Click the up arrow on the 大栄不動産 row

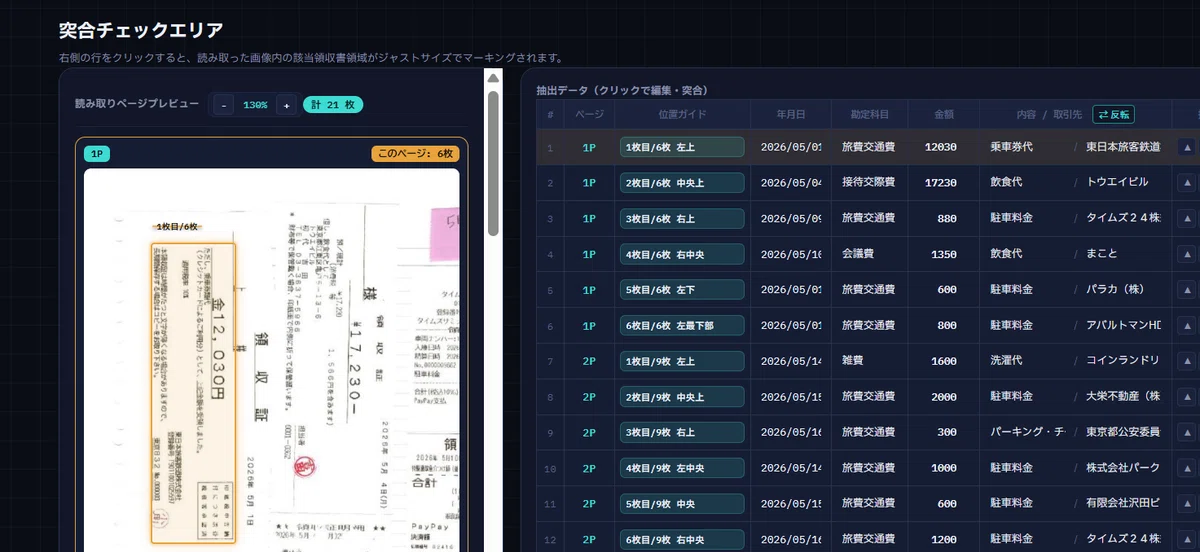[1187, 397]
